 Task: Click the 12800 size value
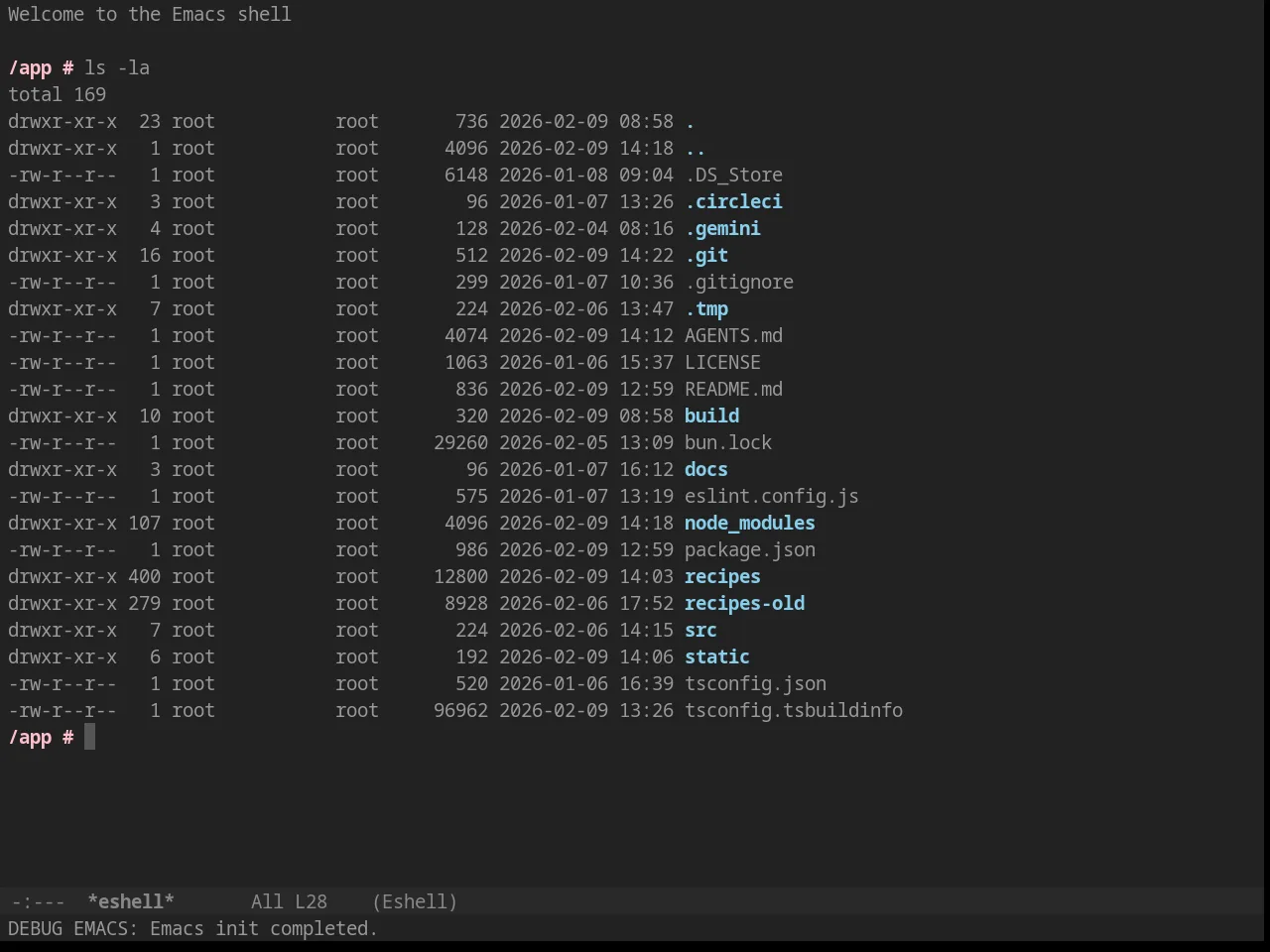(x=460, y=576)
